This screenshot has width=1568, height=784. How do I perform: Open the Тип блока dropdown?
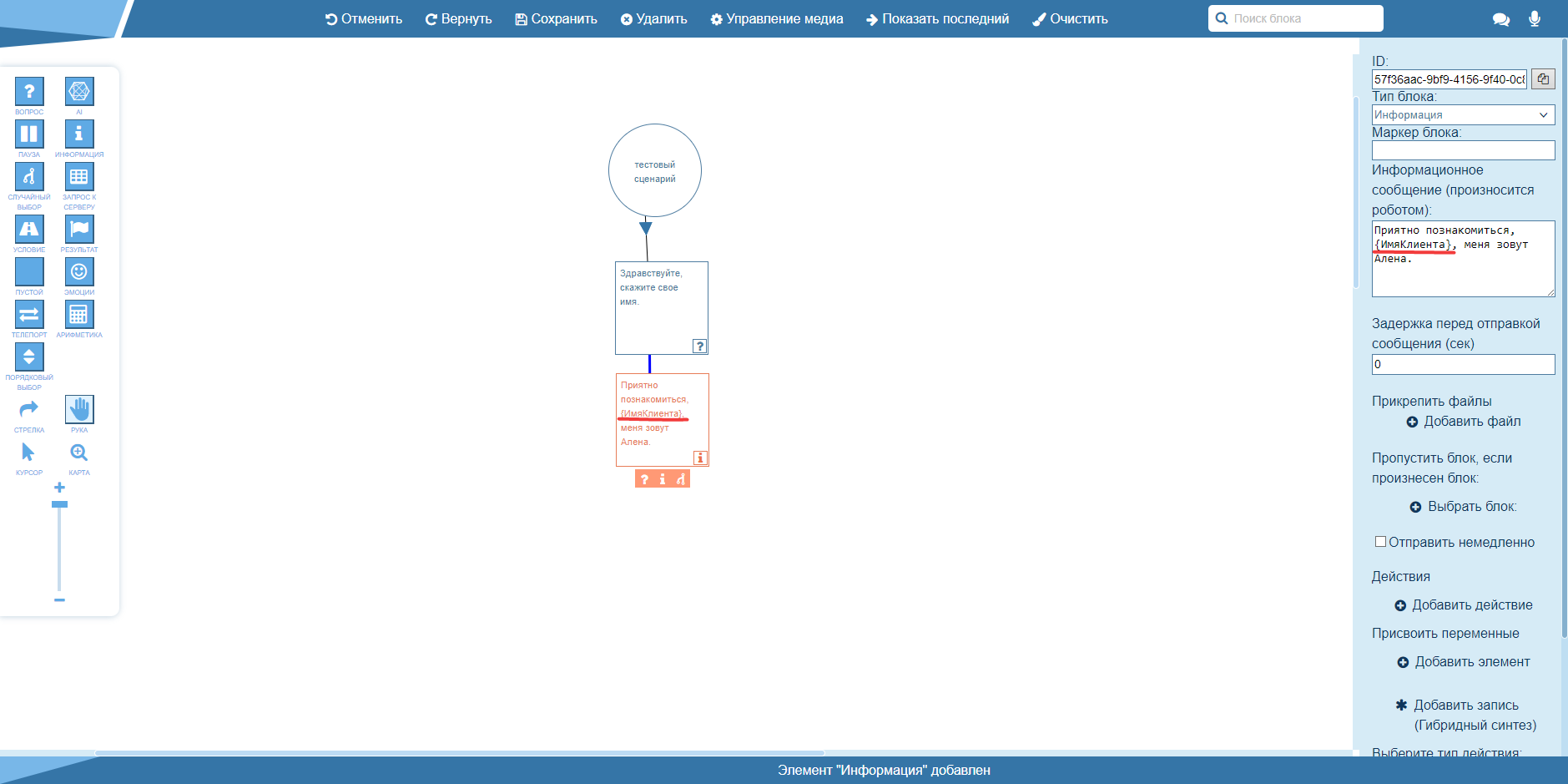(x=1463, y=115)
